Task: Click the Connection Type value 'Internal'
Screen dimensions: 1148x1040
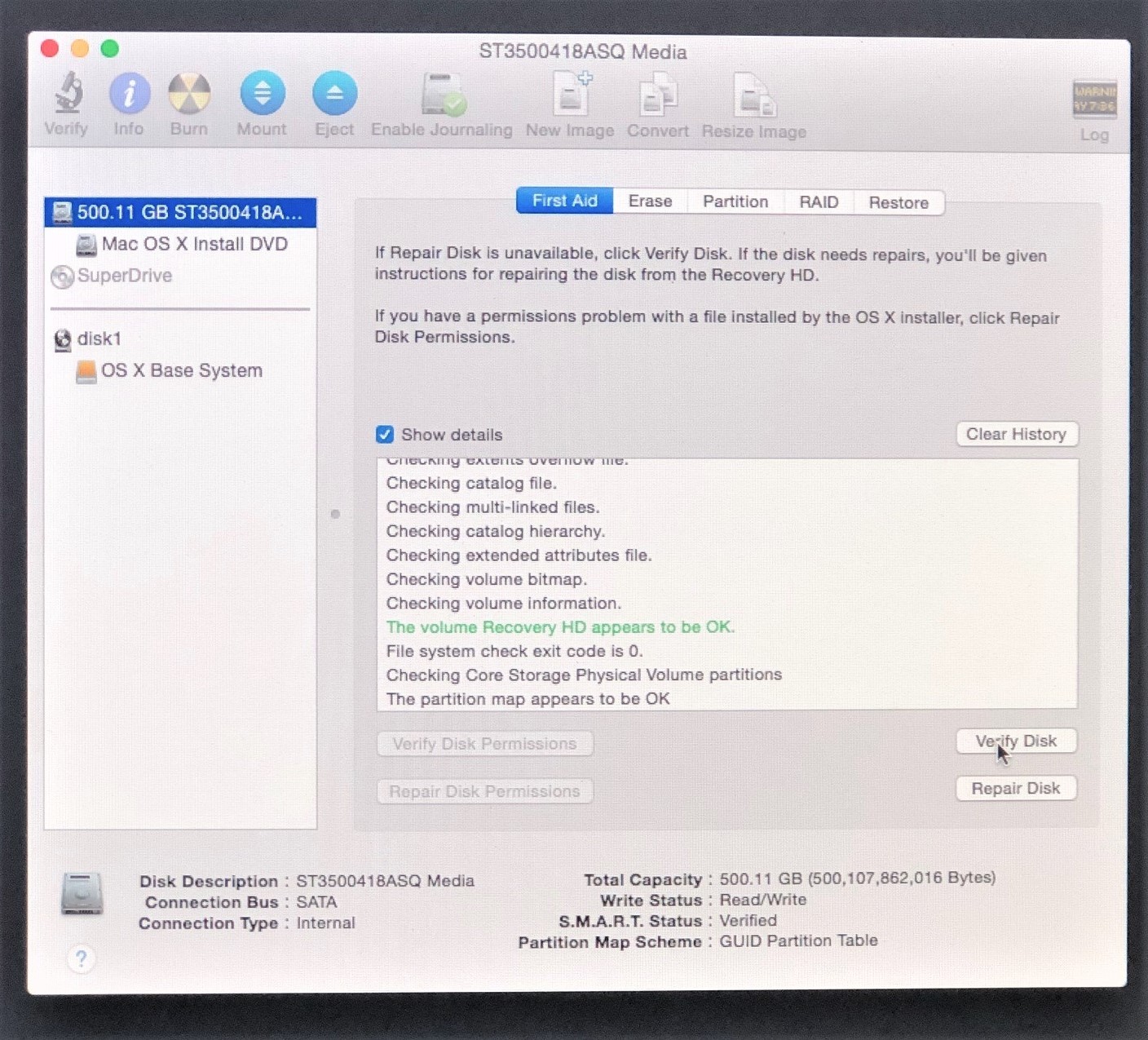Action: pos(325,923)
